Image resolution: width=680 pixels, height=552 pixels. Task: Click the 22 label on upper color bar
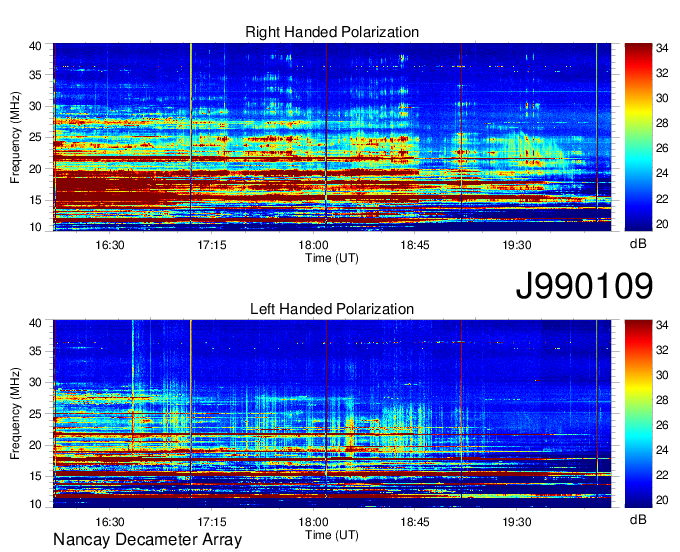(x=662, y=199)
